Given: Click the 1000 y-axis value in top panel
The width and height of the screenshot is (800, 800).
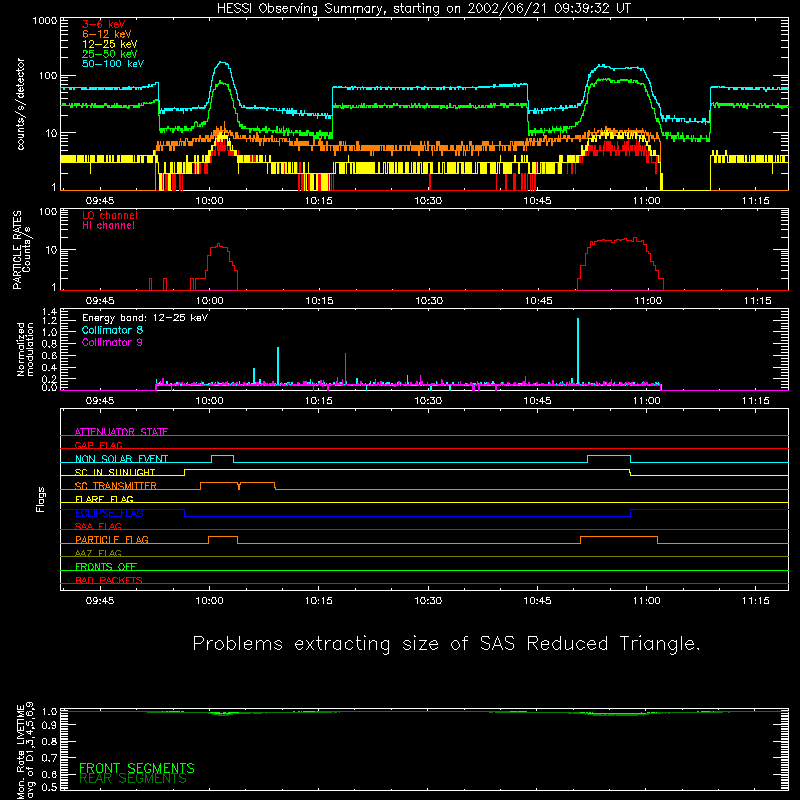Looking at the screenshot, I should tap(45, 21).
